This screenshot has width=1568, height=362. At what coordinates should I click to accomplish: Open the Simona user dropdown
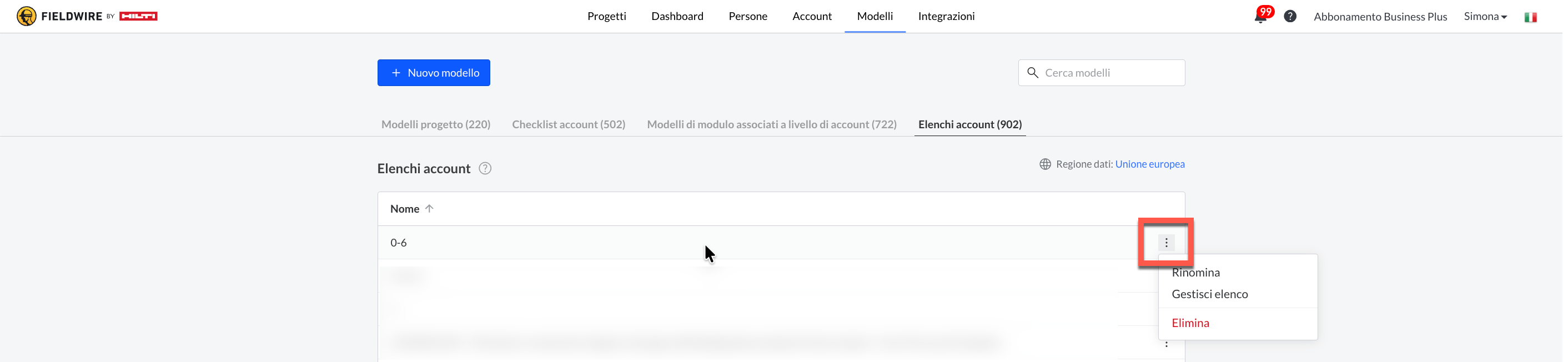(1485, 17)
